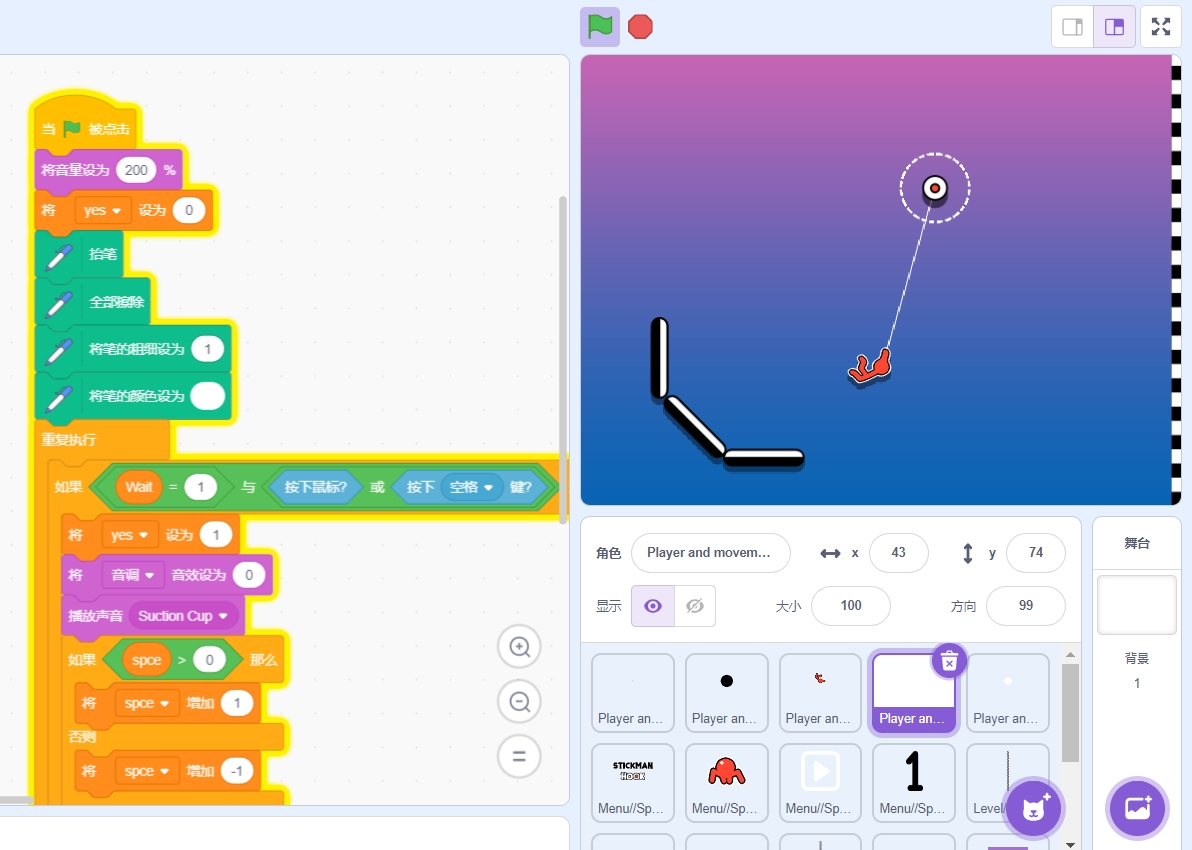
Task: Open the yes dropdown inside the if block
Action: pyautogui.click(x=129, y=535)
